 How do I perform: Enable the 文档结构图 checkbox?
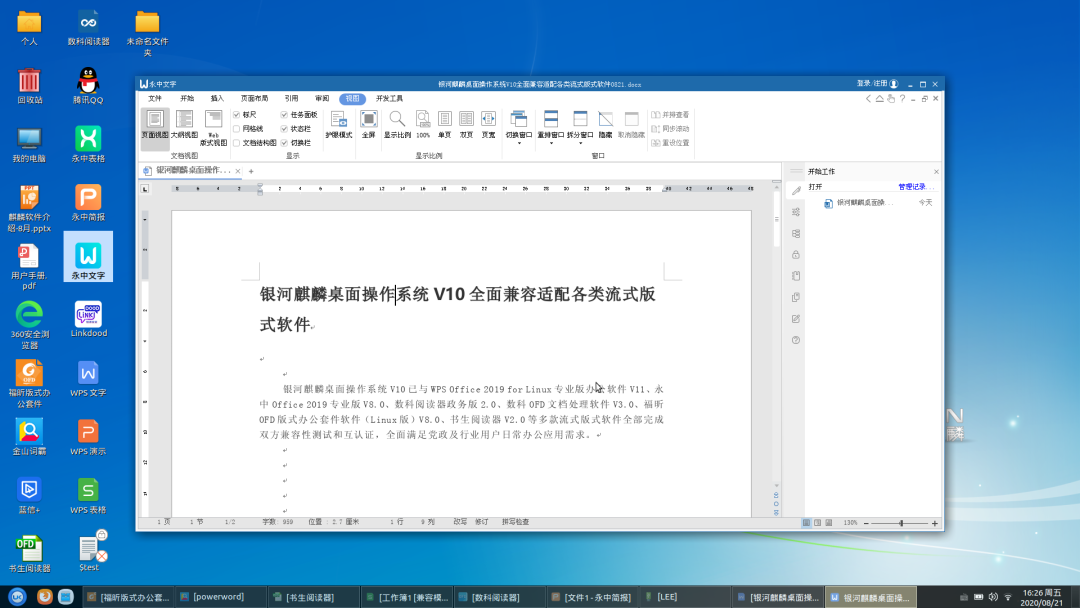point(236,143)
